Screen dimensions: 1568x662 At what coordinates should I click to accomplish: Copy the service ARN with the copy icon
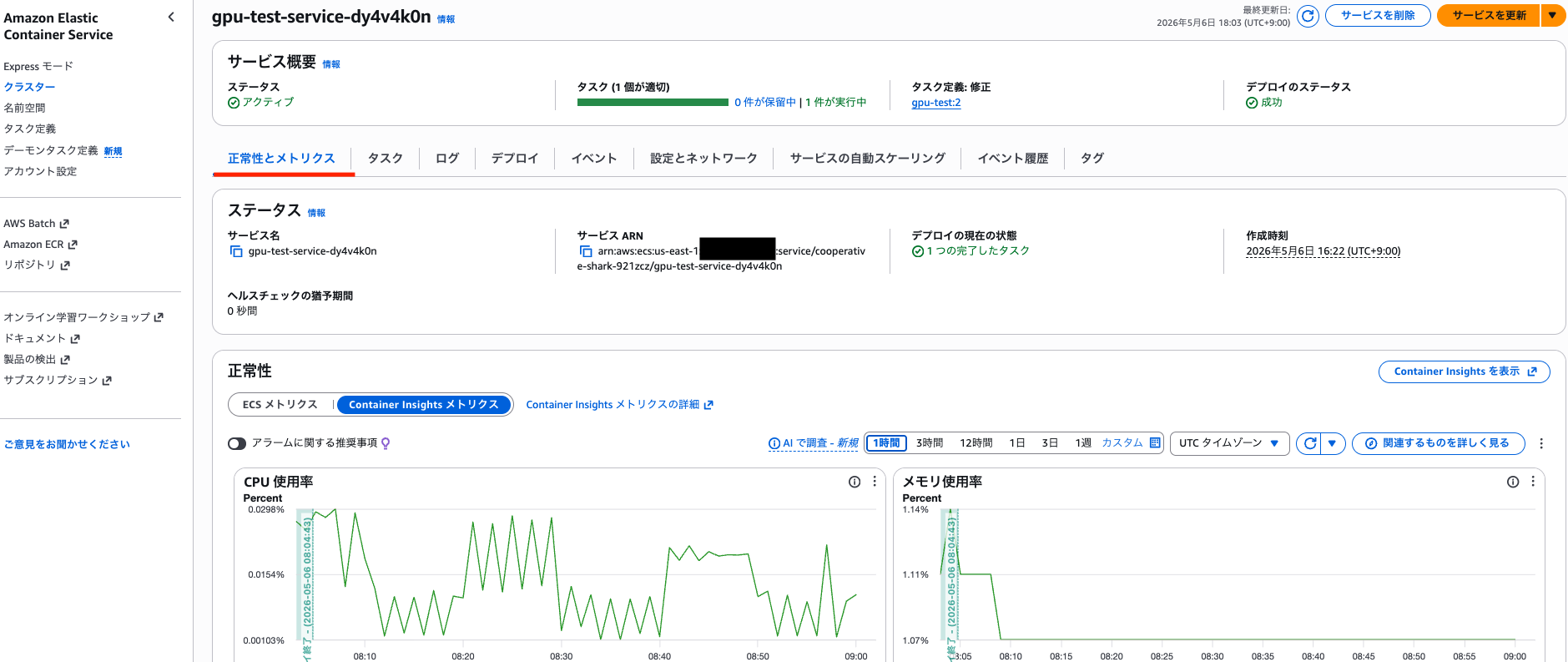(586, 251)
